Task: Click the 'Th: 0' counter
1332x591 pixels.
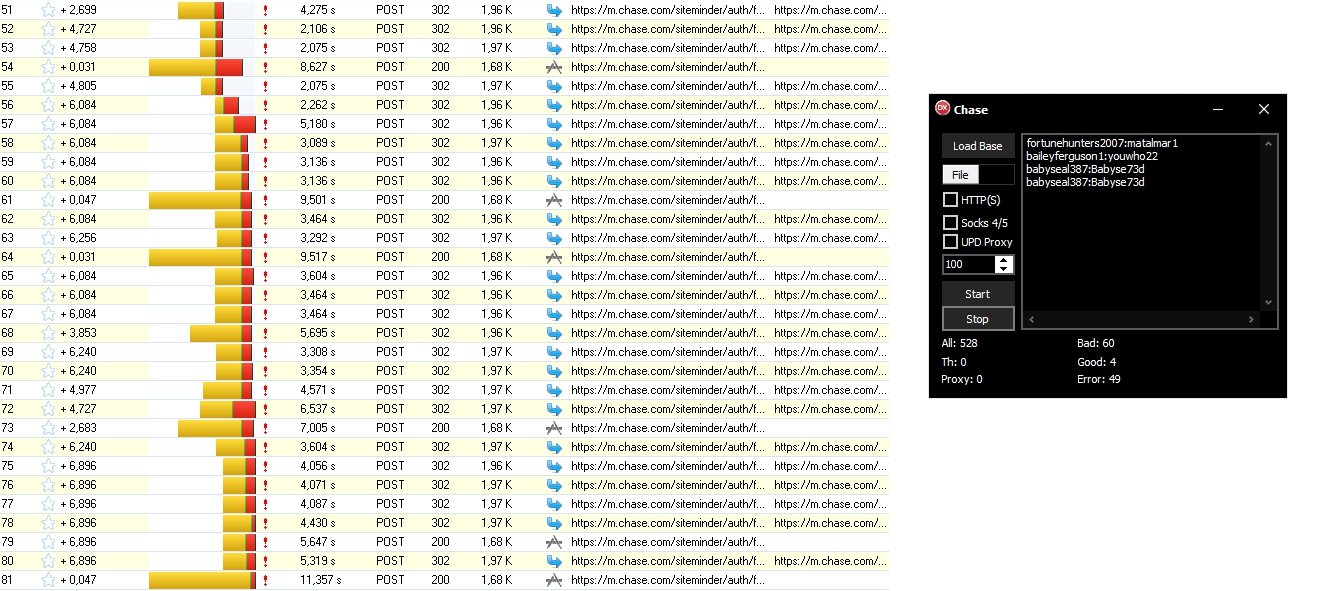Action: 954,362
